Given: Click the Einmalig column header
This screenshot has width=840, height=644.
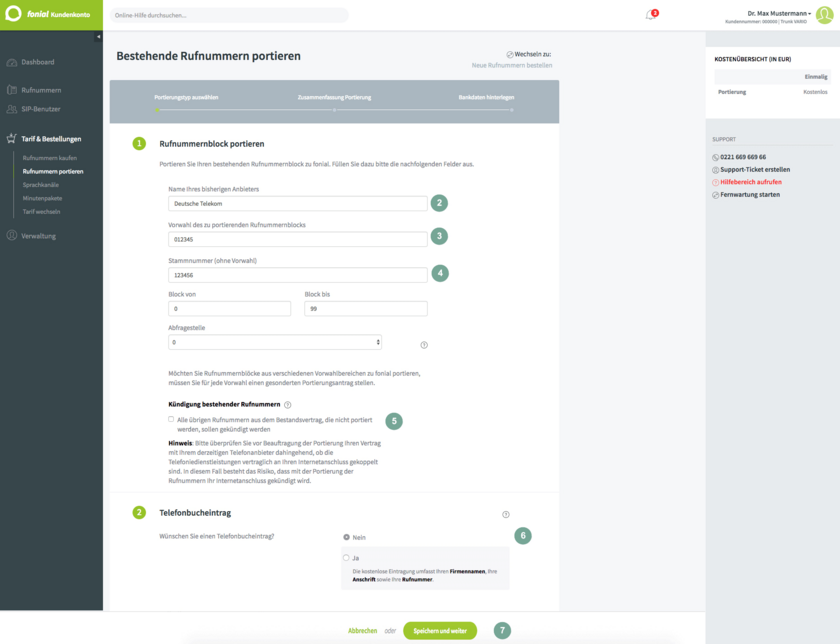Looking at the screenshot, I should (816, 77).
